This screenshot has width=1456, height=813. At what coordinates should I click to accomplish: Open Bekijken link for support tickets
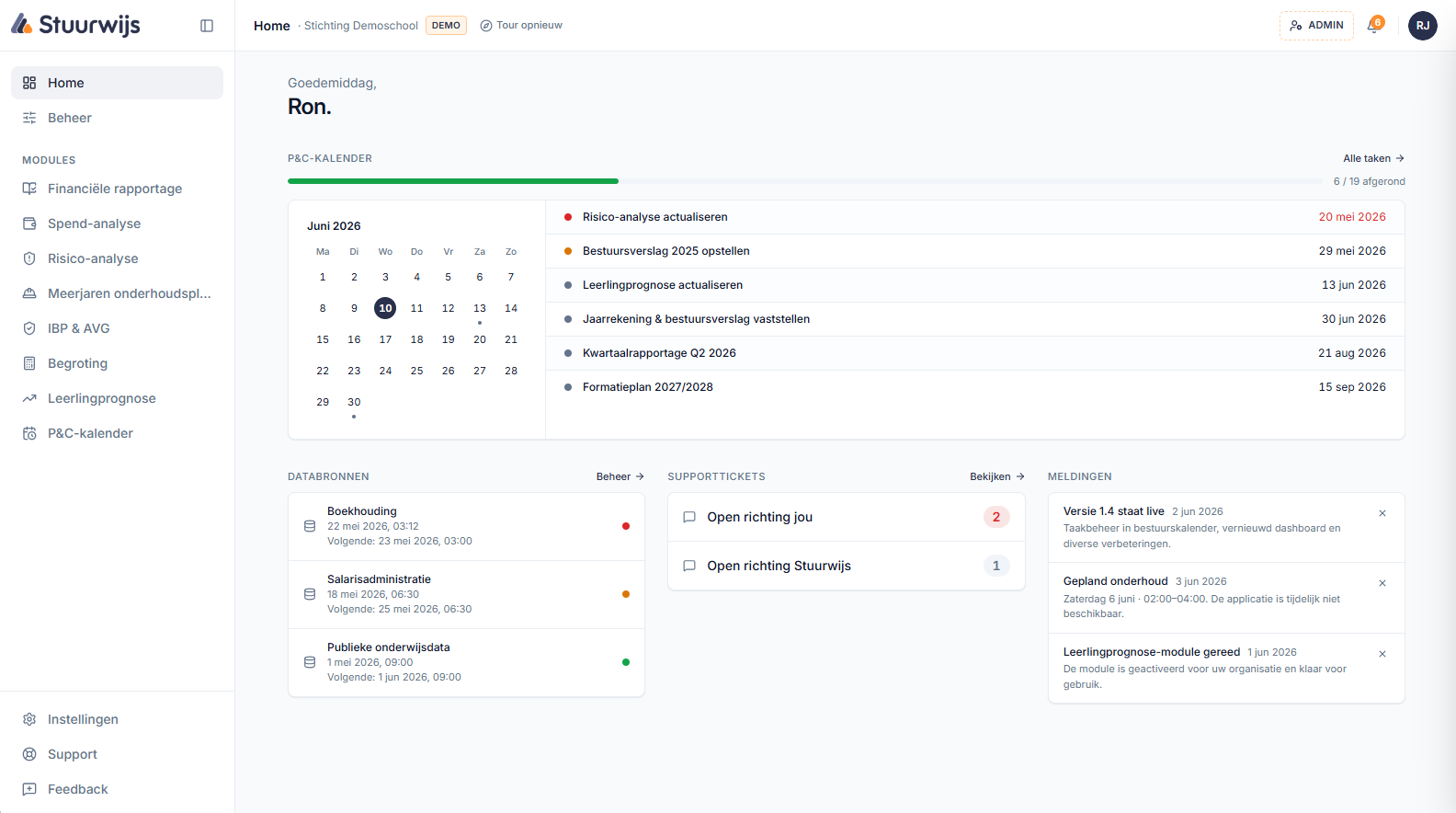[x=997, y=476]
